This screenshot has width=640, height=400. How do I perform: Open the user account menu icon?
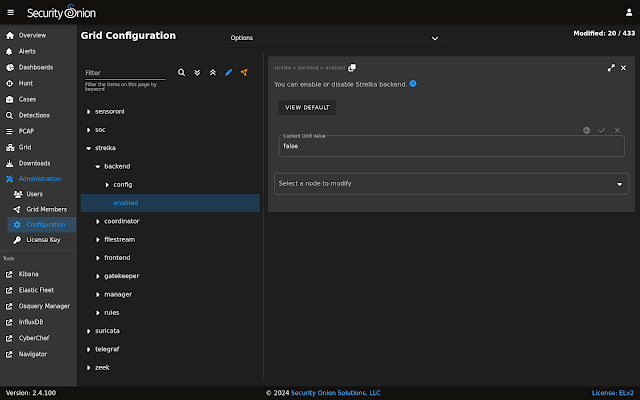click(x=629, y=13)
